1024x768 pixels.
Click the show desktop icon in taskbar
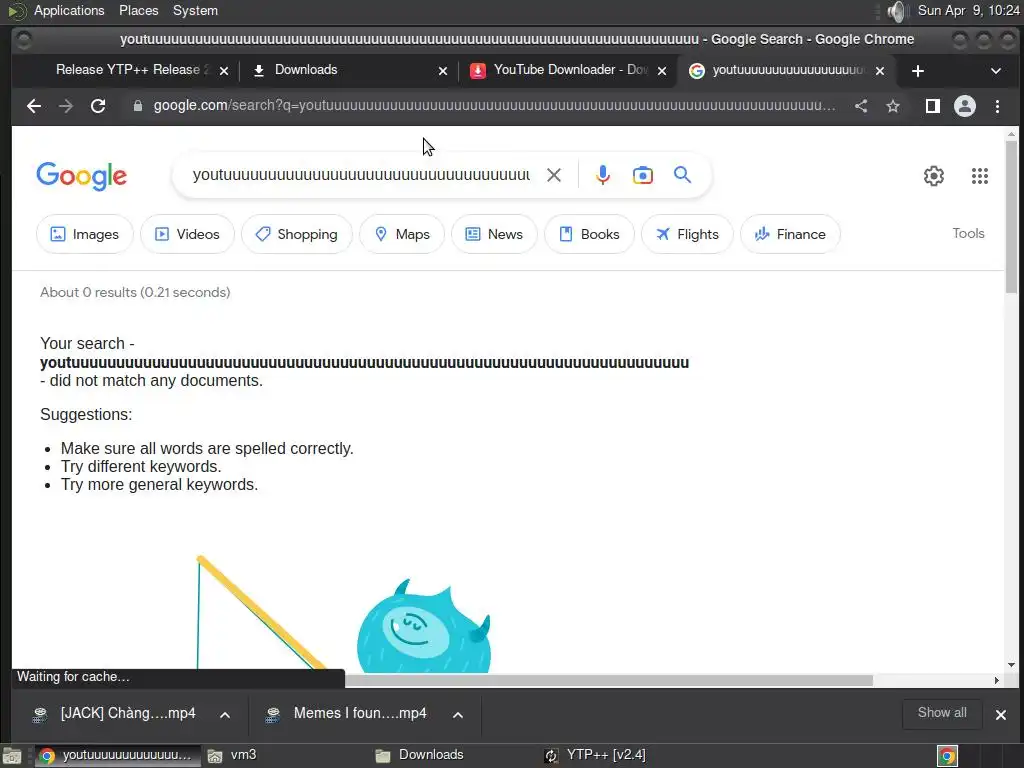tap(12, 756)
